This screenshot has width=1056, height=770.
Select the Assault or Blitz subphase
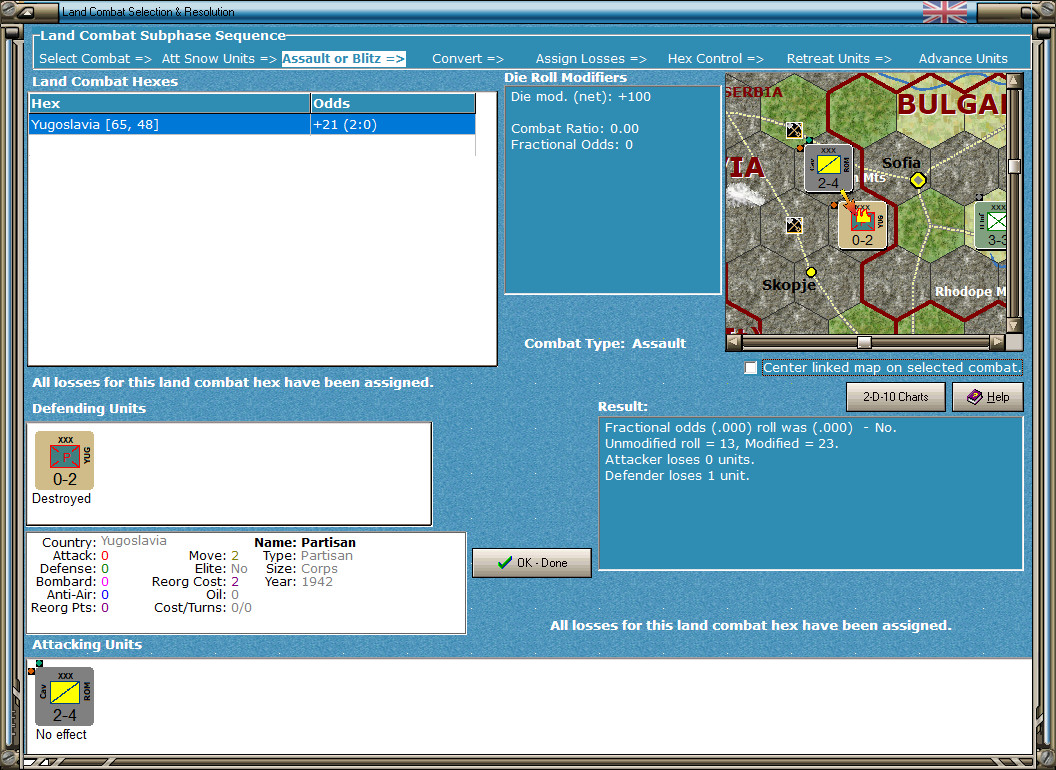pyautogui.click(x=343, y=59)
